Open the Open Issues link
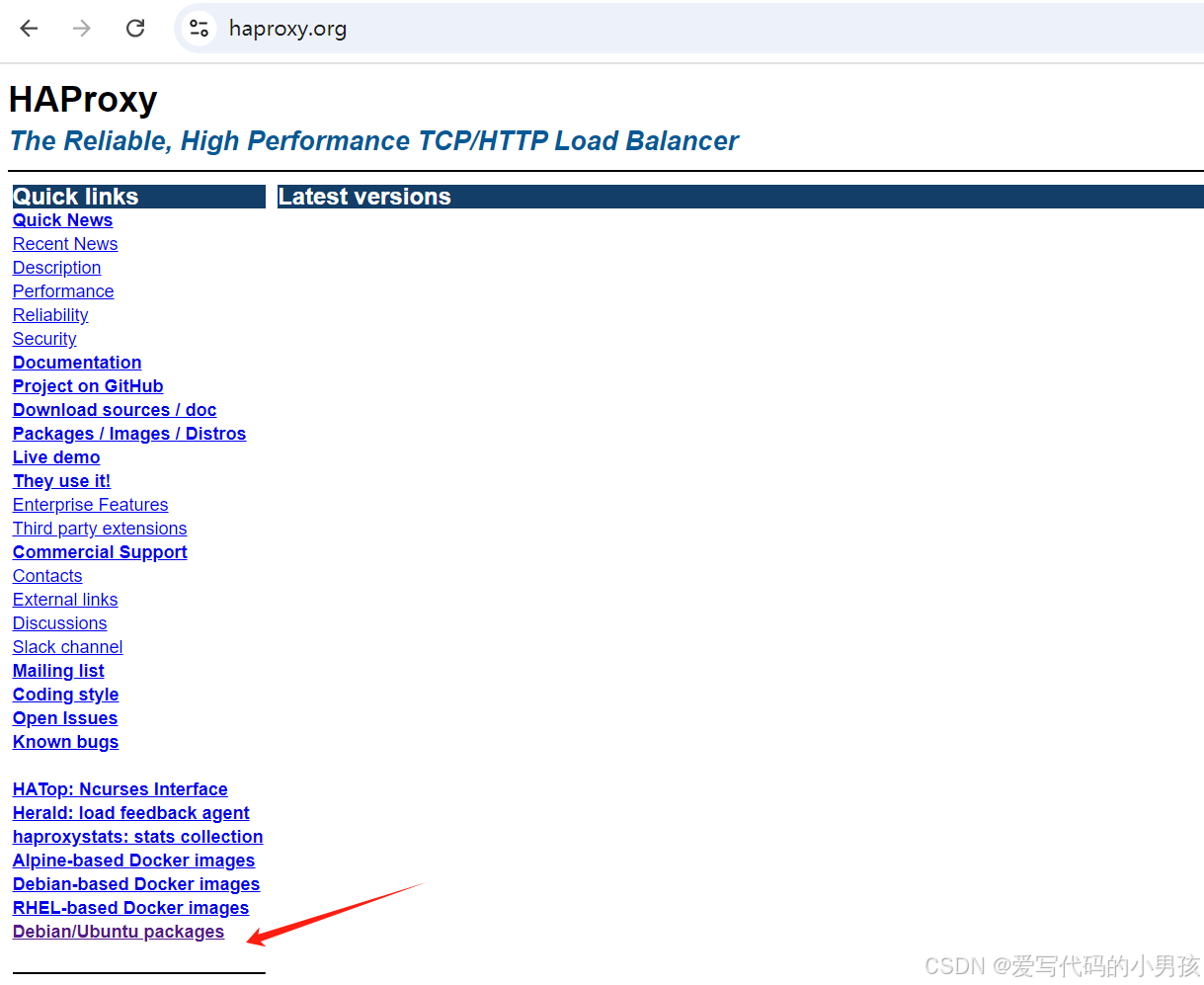This screenshot has width=1204, height=985. 65,718
